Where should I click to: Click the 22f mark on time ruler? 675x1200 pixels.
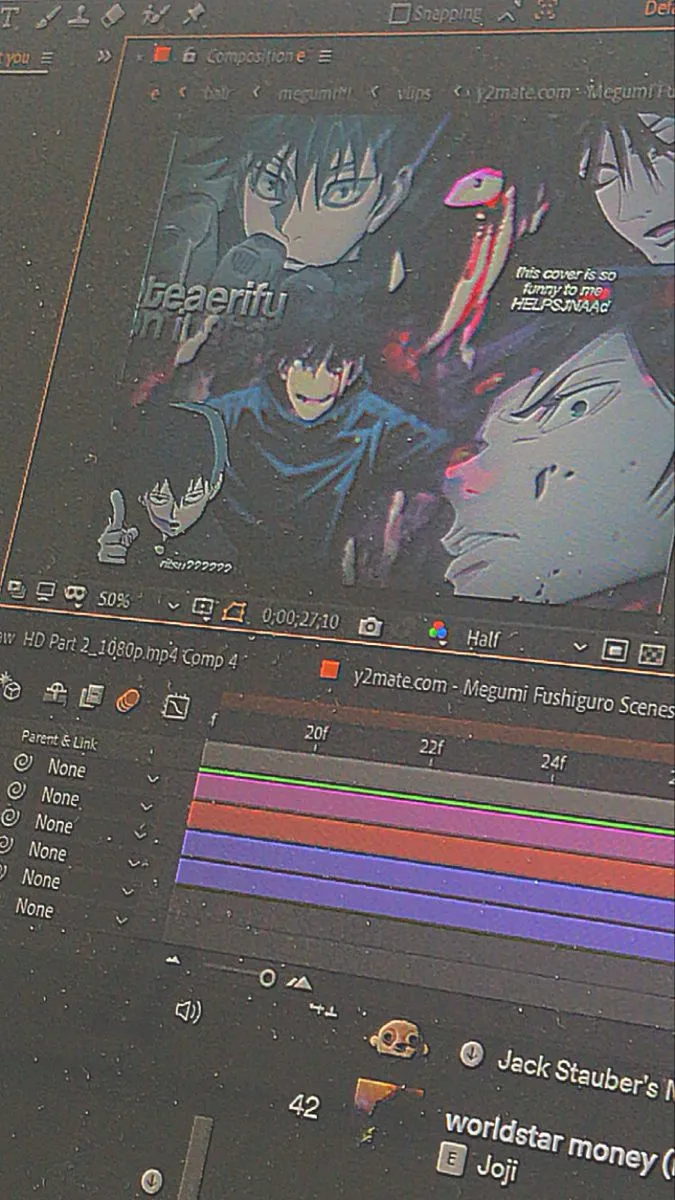point(431,747)
